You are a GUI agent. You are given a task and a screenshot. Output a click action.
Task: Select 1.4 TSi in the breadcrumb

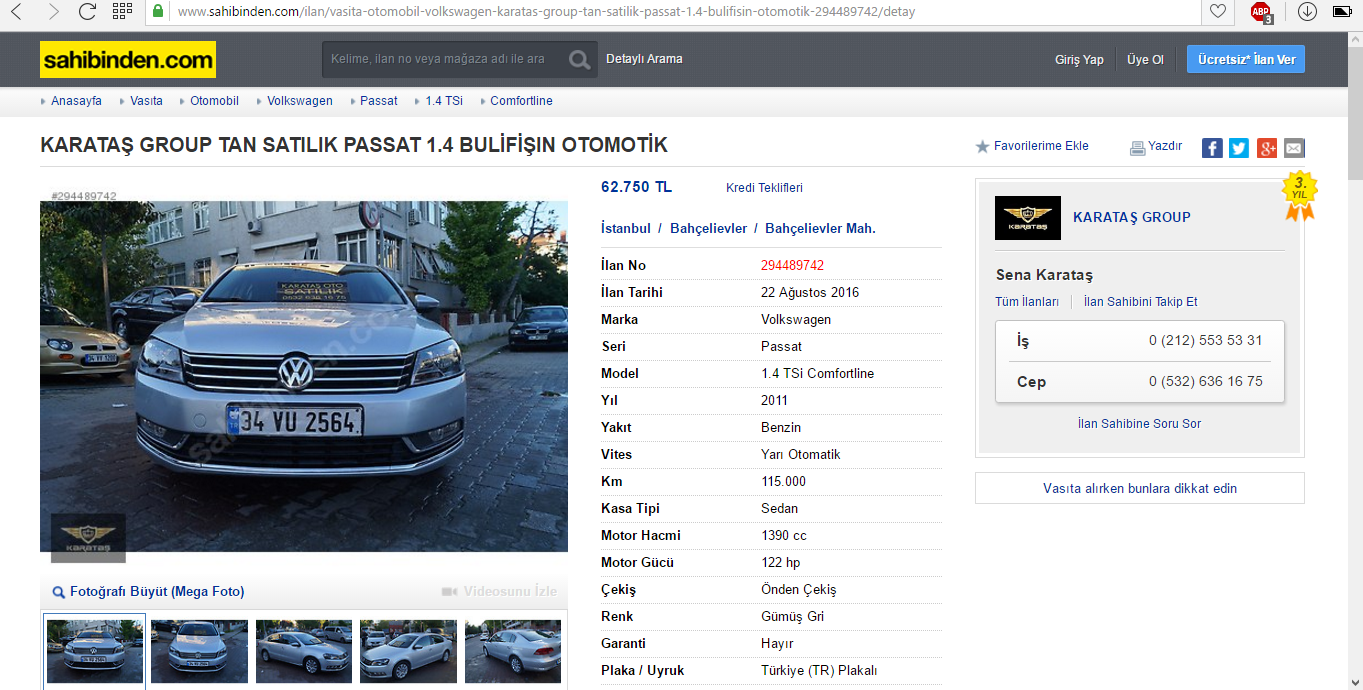pyautogui.click(x=444, y=101)
